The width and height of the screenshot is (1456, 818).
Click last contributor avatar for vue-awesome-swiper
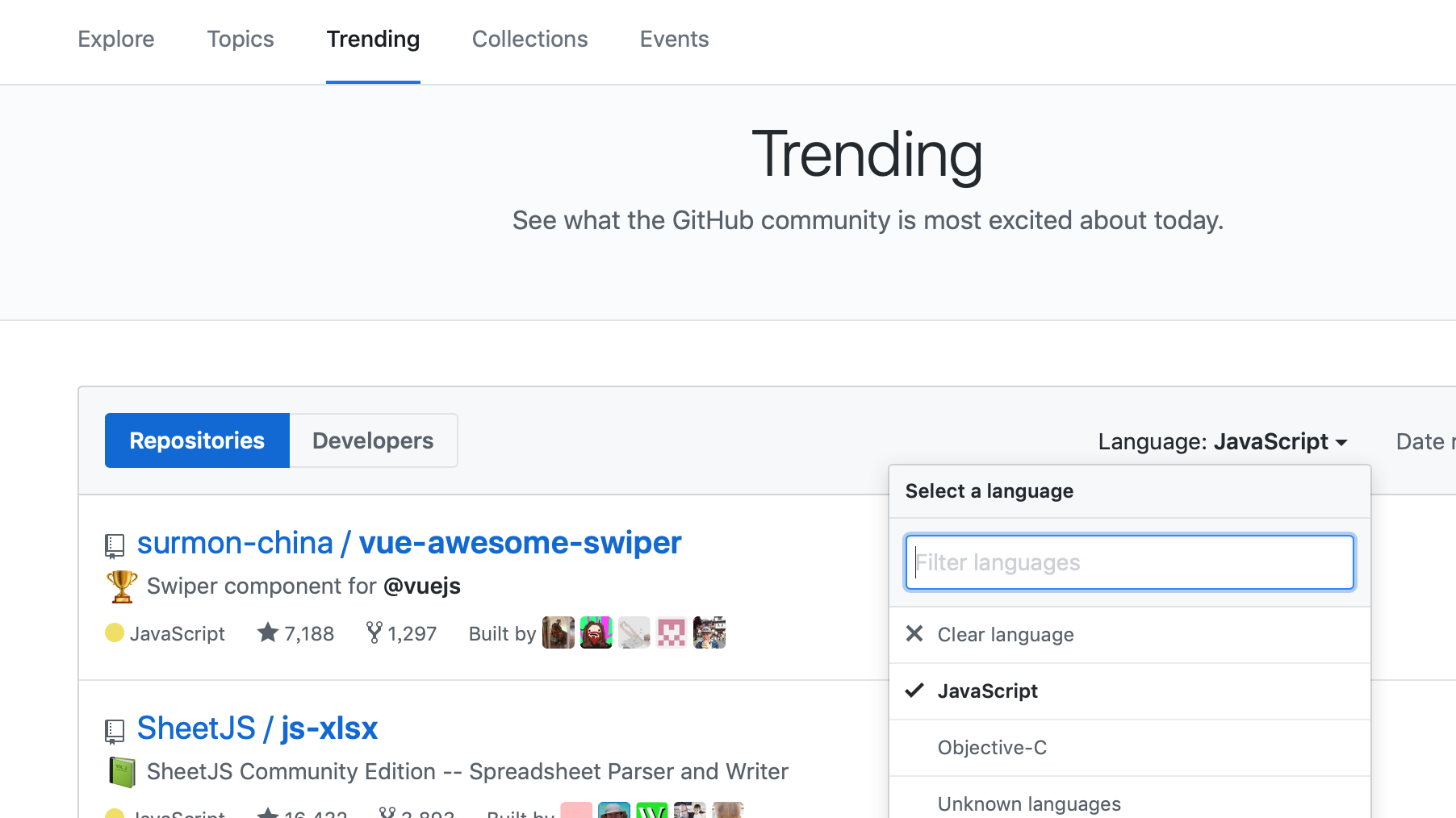(x=709, y=633)
